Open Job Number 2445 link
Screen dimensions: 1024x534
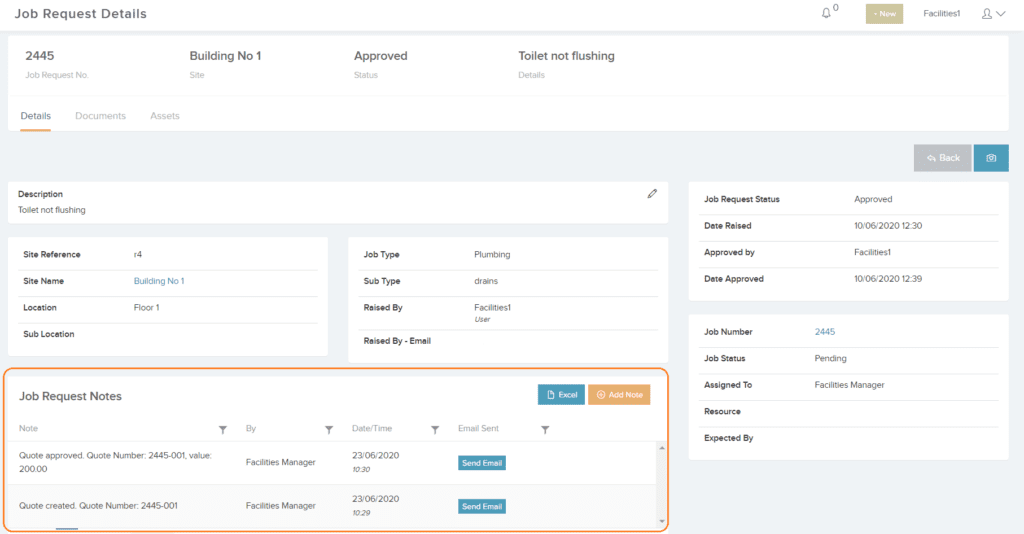(x=825, y=332)
